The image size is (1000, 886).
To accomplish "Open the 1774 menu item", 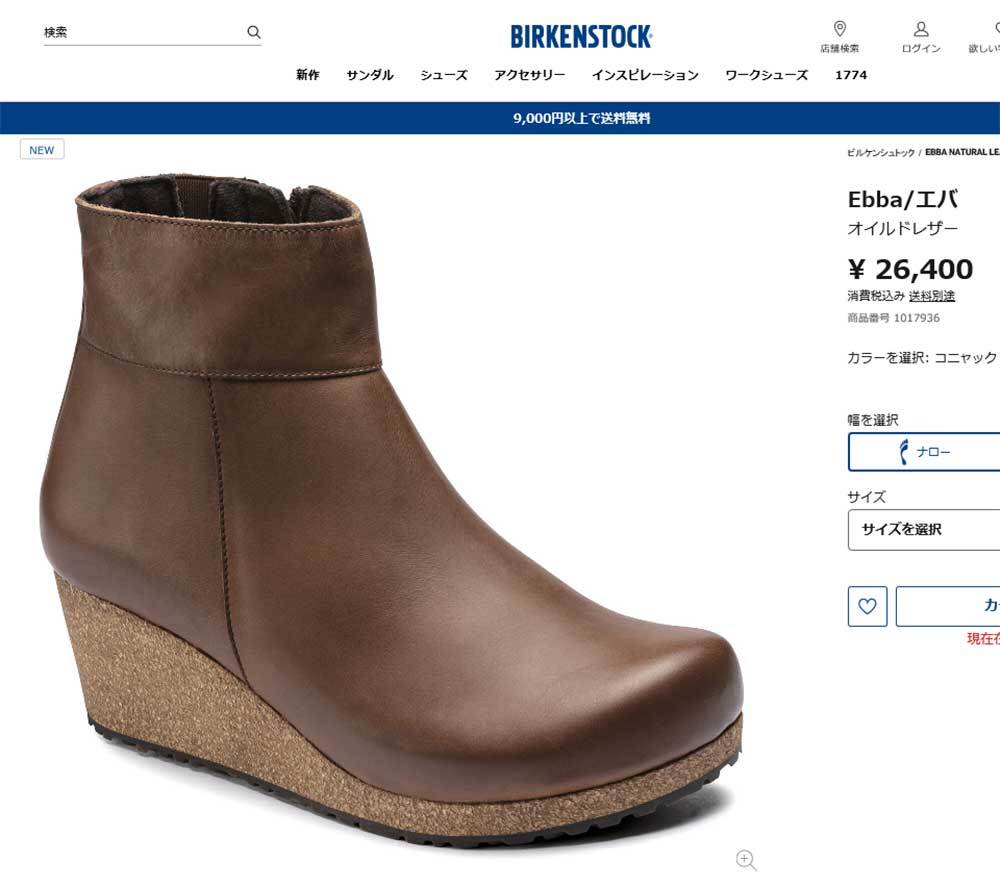I will click(851, 75).
